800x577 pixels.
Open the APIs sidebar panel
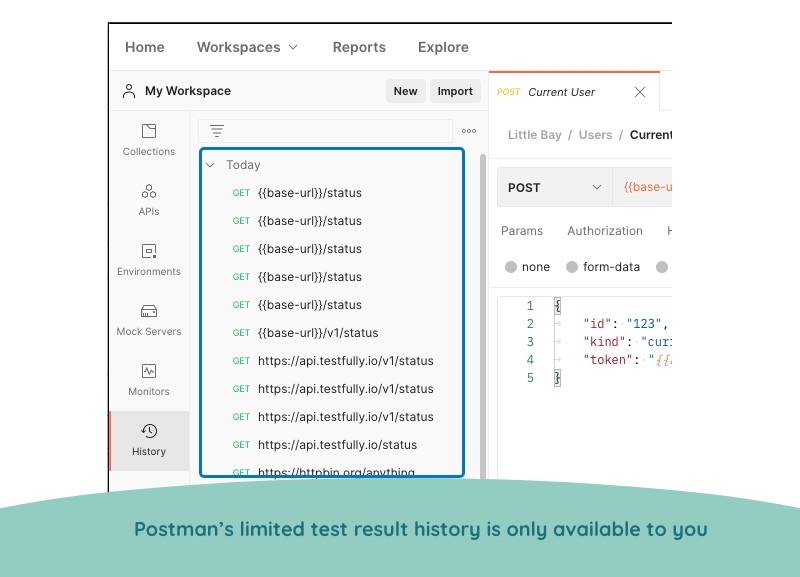[x=148, y=200]
